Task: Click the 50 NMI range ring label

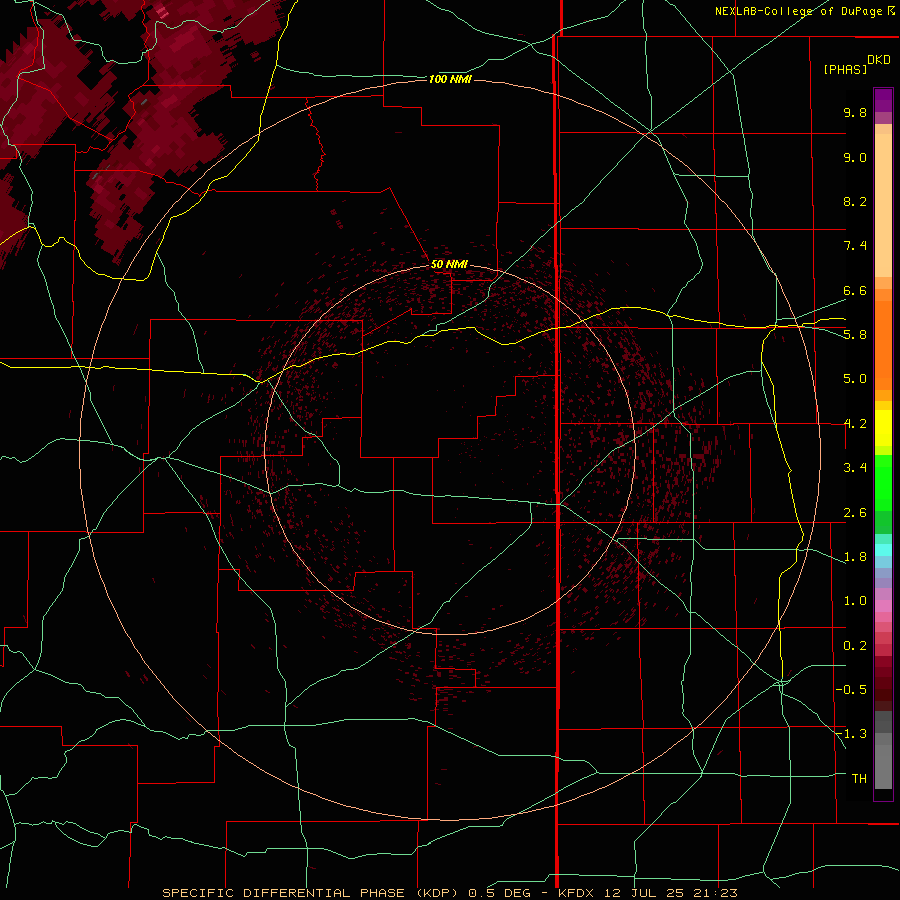Action: click(449, 264)
